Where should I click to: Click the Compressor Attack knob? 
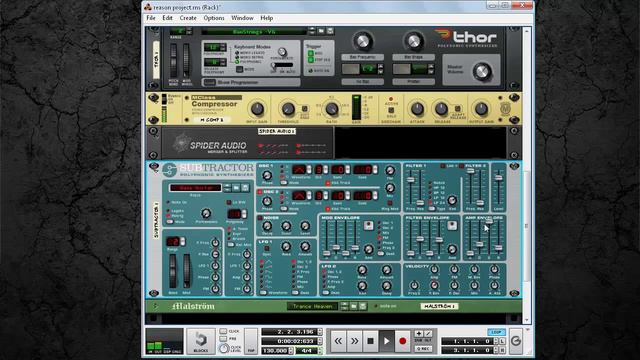point(417,109)
